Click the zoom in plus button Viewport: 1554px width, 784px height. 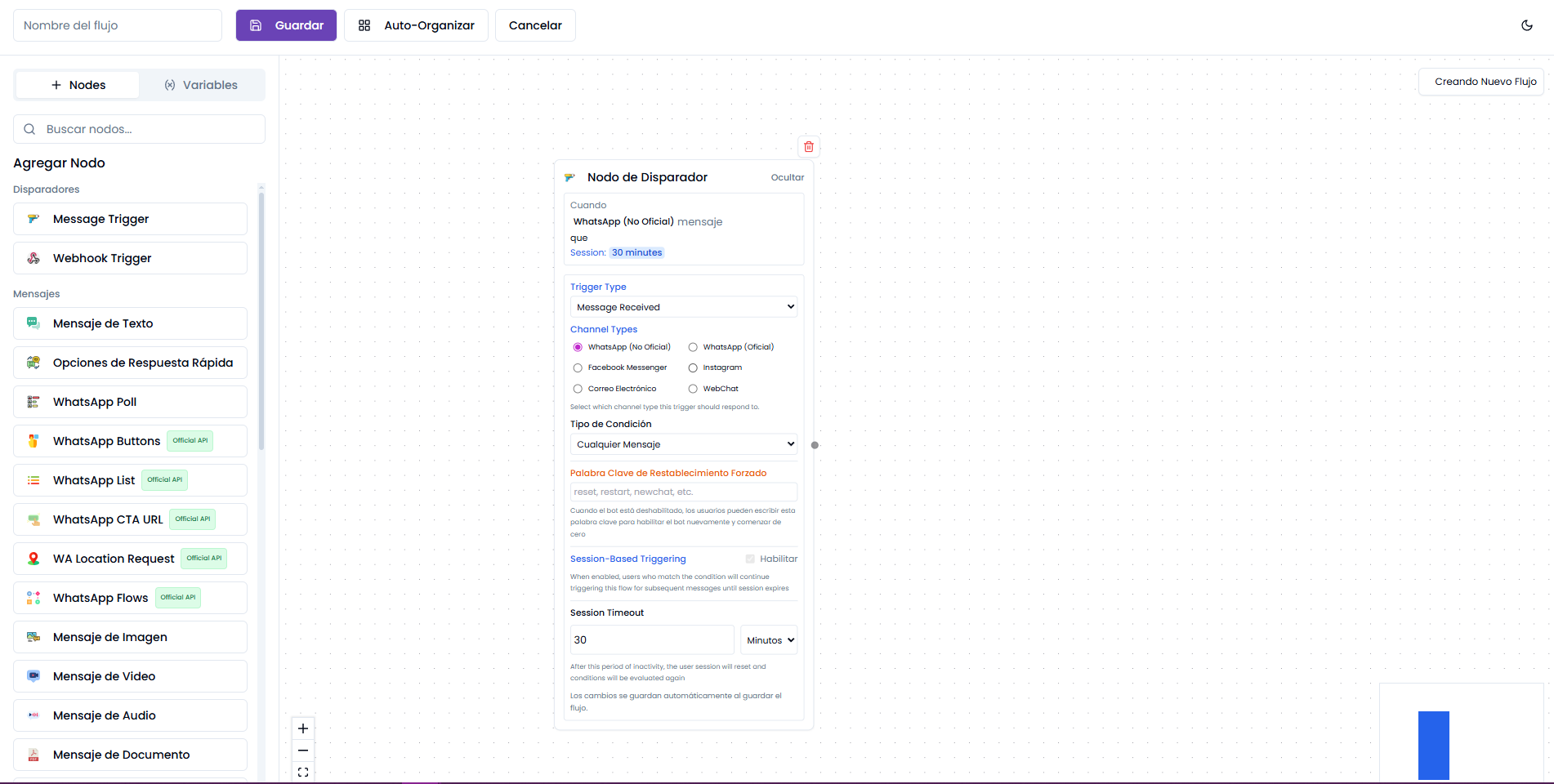click(303, 728)
